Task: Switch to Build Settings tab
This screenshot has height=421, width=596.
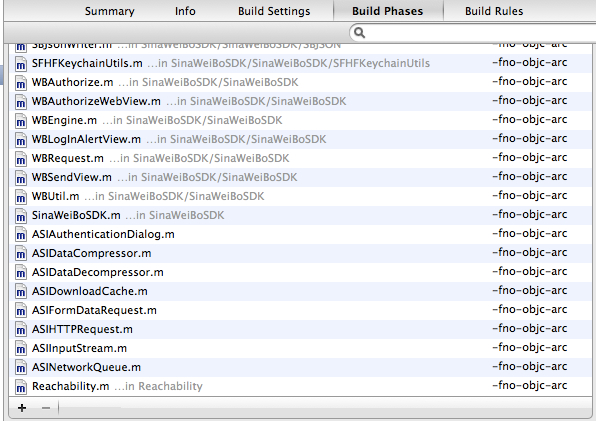Action: 274,11
